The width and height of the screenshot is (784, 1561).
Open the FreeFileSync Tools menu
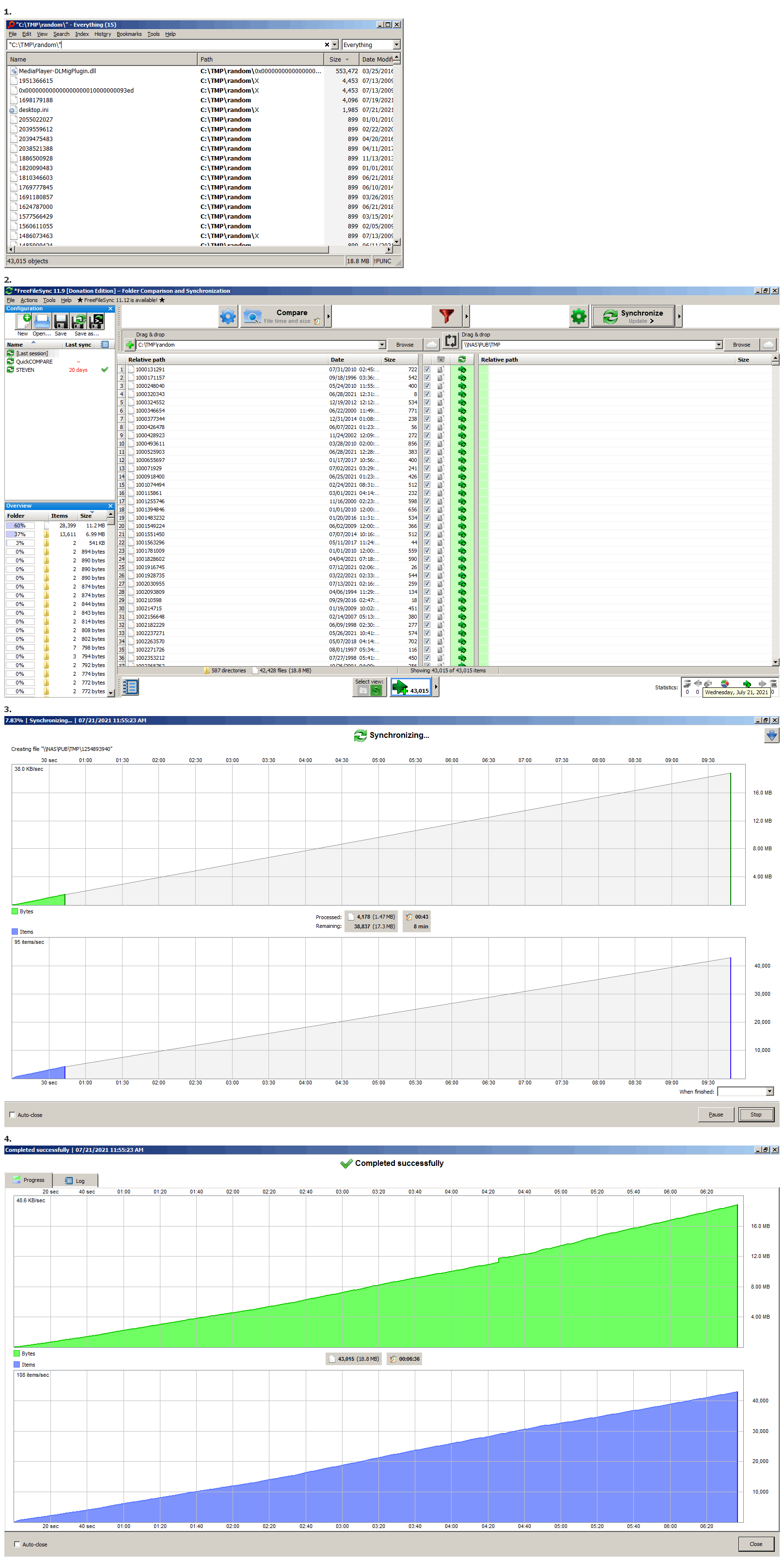coord(49,301)
